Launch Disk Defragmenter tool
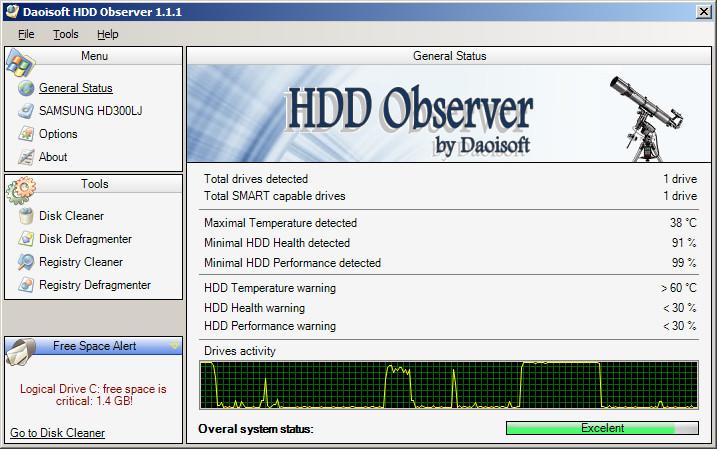Screen dimensions: 717x449 coord(86,239)
